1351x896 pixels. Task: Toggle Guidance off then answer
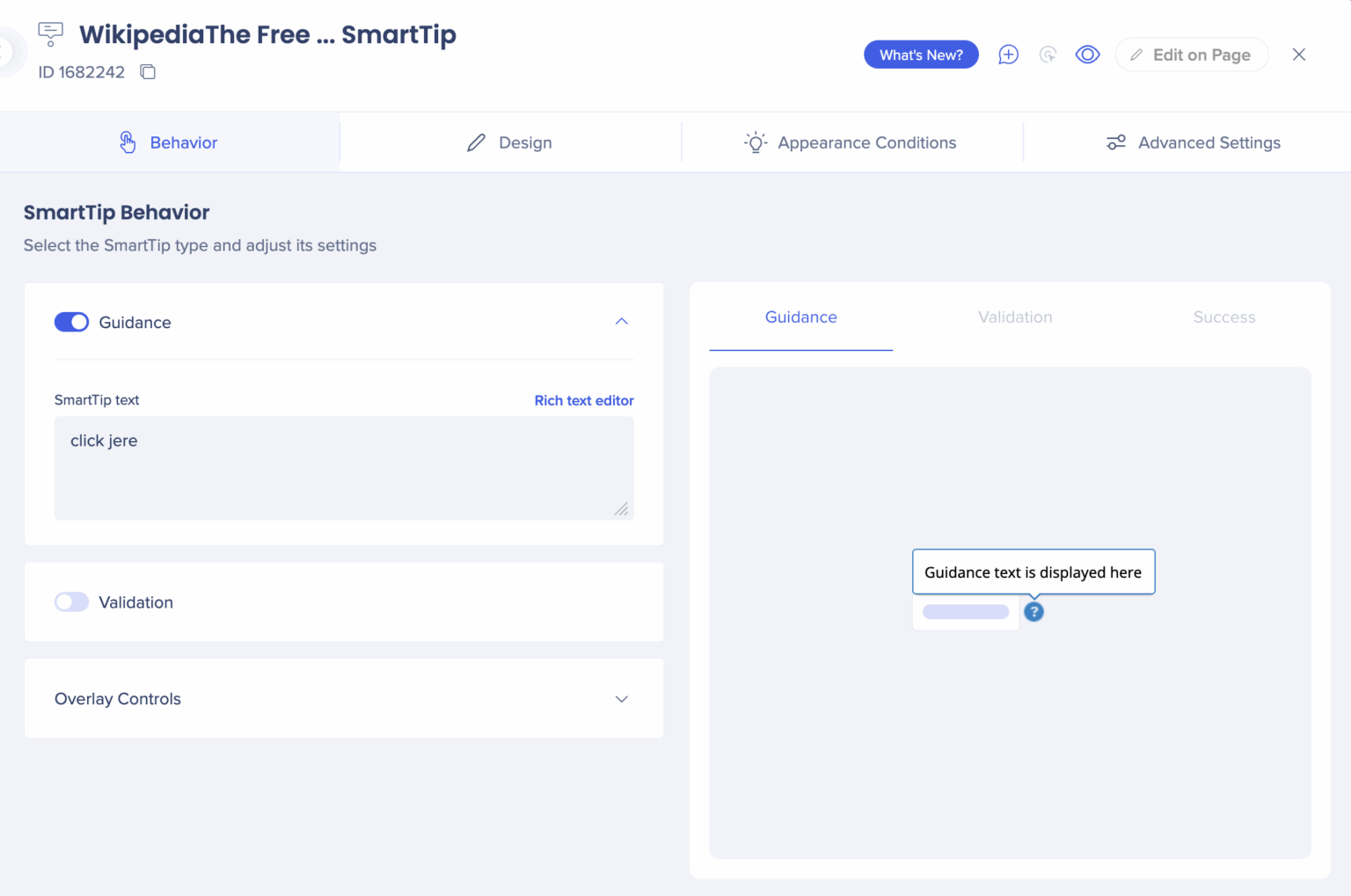pos(71,322)
